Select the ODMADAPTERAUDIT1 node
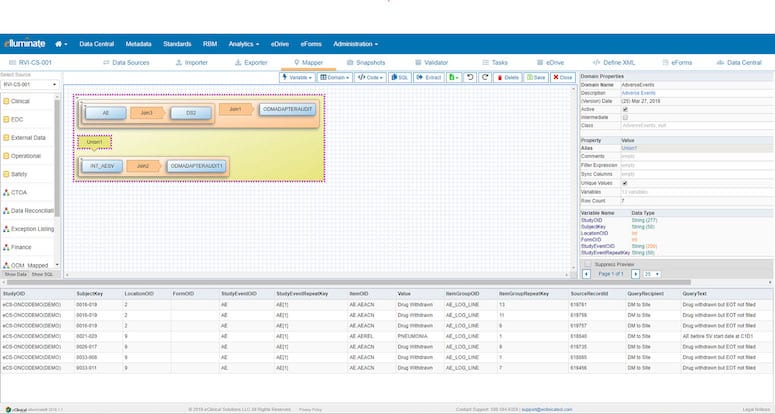Viewport: 775px width, 414px height. click(x=197, y=166)
